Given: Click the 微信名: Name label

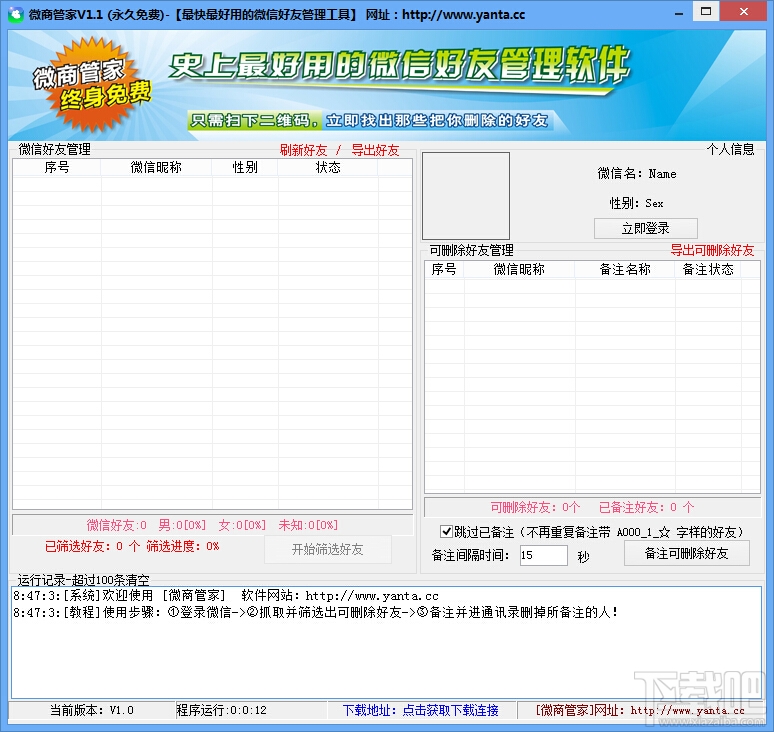Looking at the screenshot, I should point(637,174).
